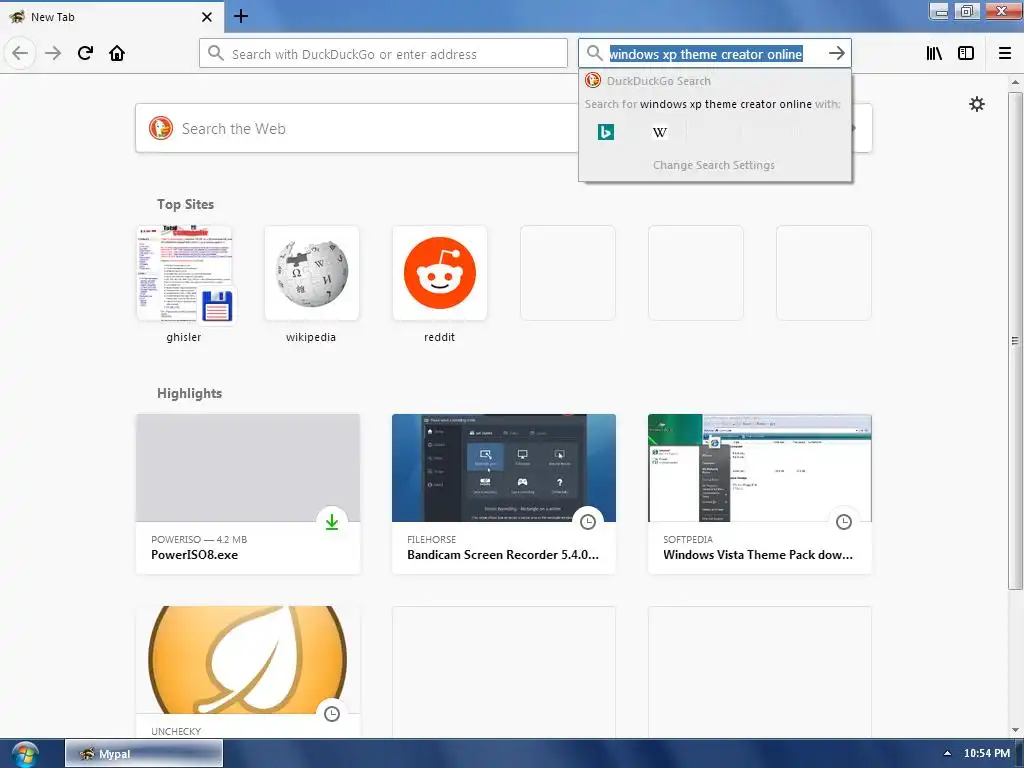Image resolution: width=1024 pixels, height=768 pixels.
Task: Open new tab preferences gear icon
Action: point(976,104)
